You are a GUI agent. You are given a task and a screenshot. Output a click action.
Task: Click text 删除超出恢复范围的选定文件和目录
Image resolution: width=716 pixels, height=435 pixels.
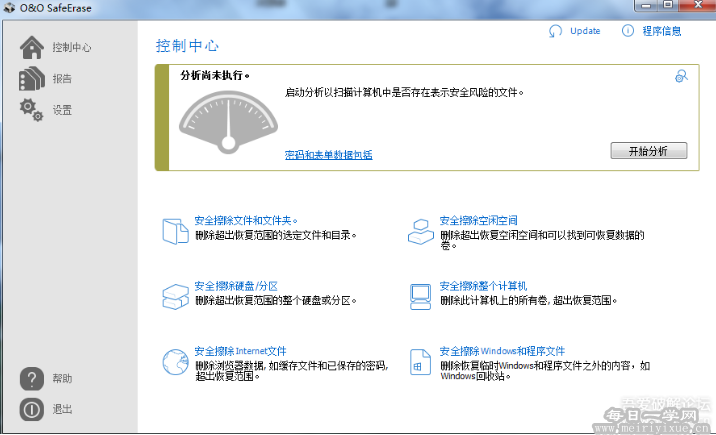click(x=276, y=235)
